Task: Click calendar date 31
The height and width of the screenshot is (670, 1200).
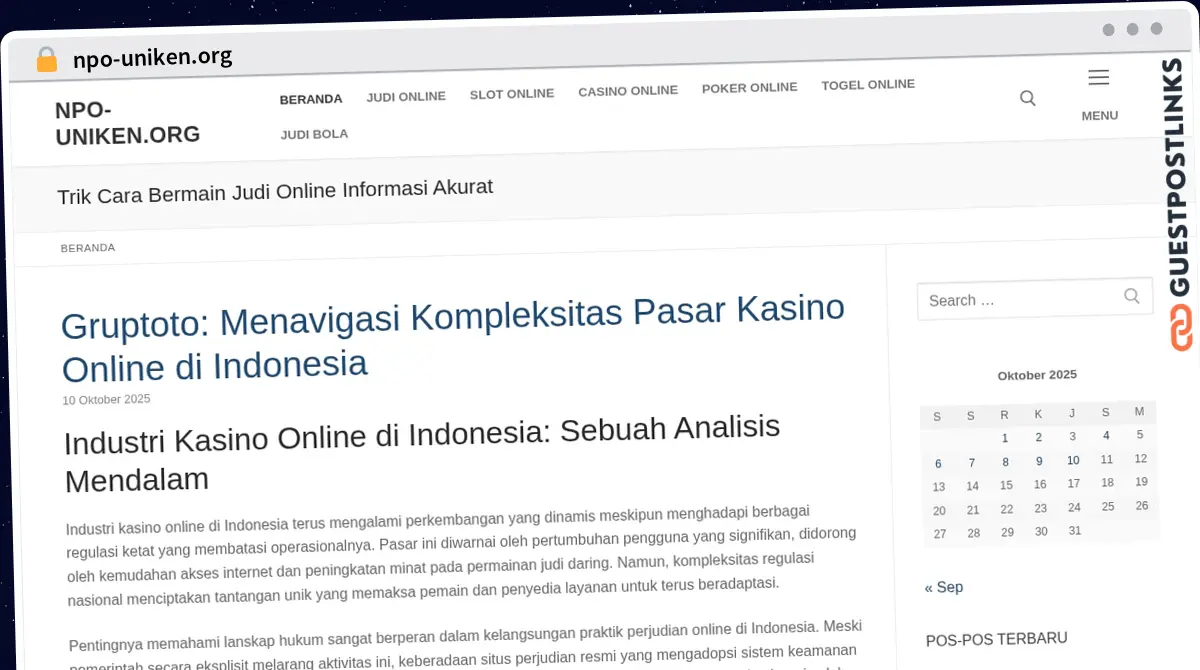Action: click(x=1075, y=531)
